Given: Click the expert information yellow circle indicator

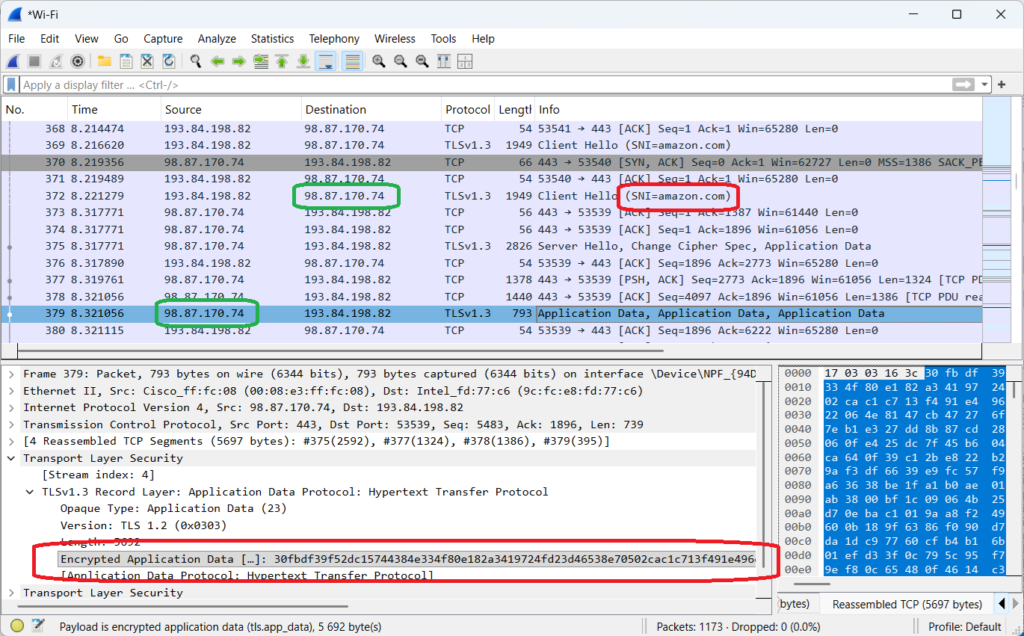Looking at the screenshot, I should (12, 625).
